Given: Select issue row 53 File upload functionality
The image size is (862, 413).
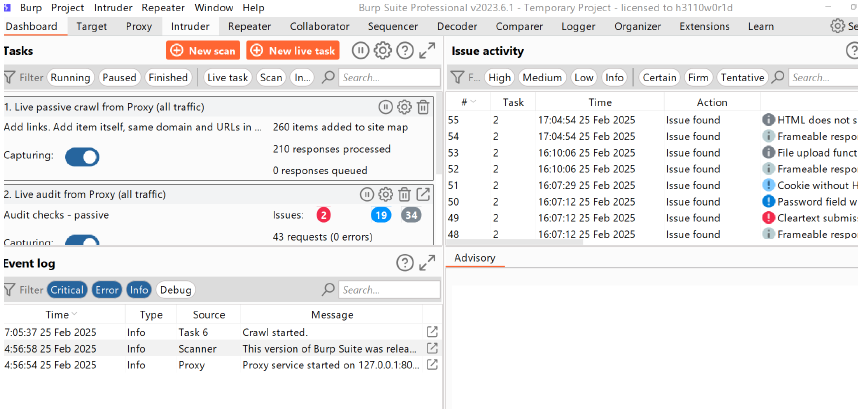Looking at the screenshot, I should [654, 152].
